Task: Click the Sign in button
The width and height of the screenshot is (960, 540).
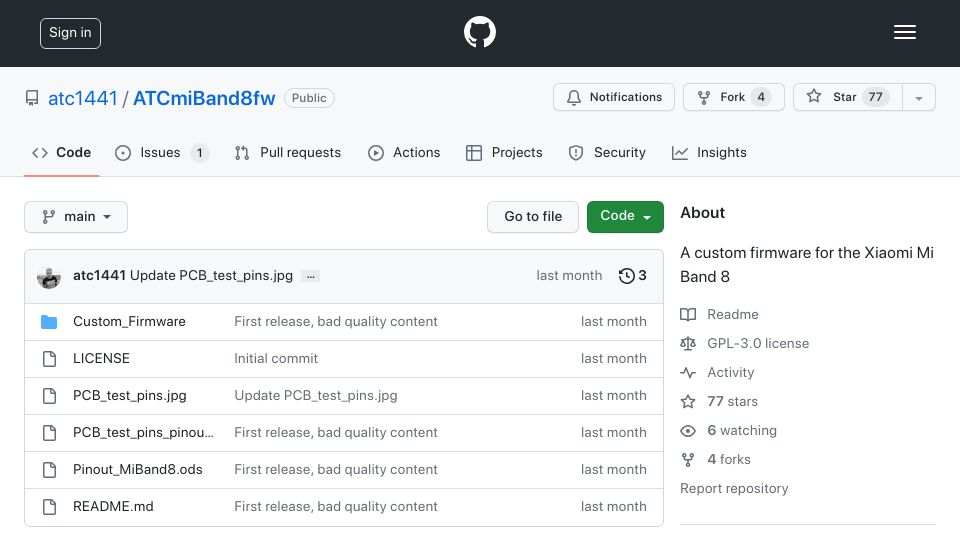Action: click(70, 33)
